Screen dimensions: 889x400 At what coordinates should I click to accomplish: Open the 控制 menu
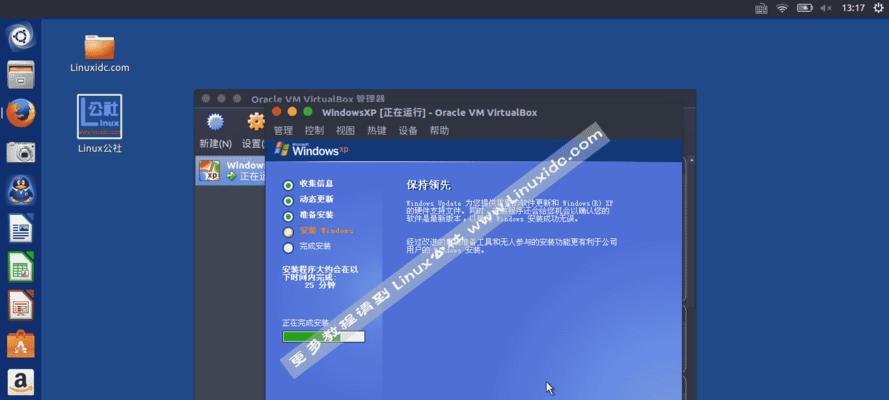[314, 130]
